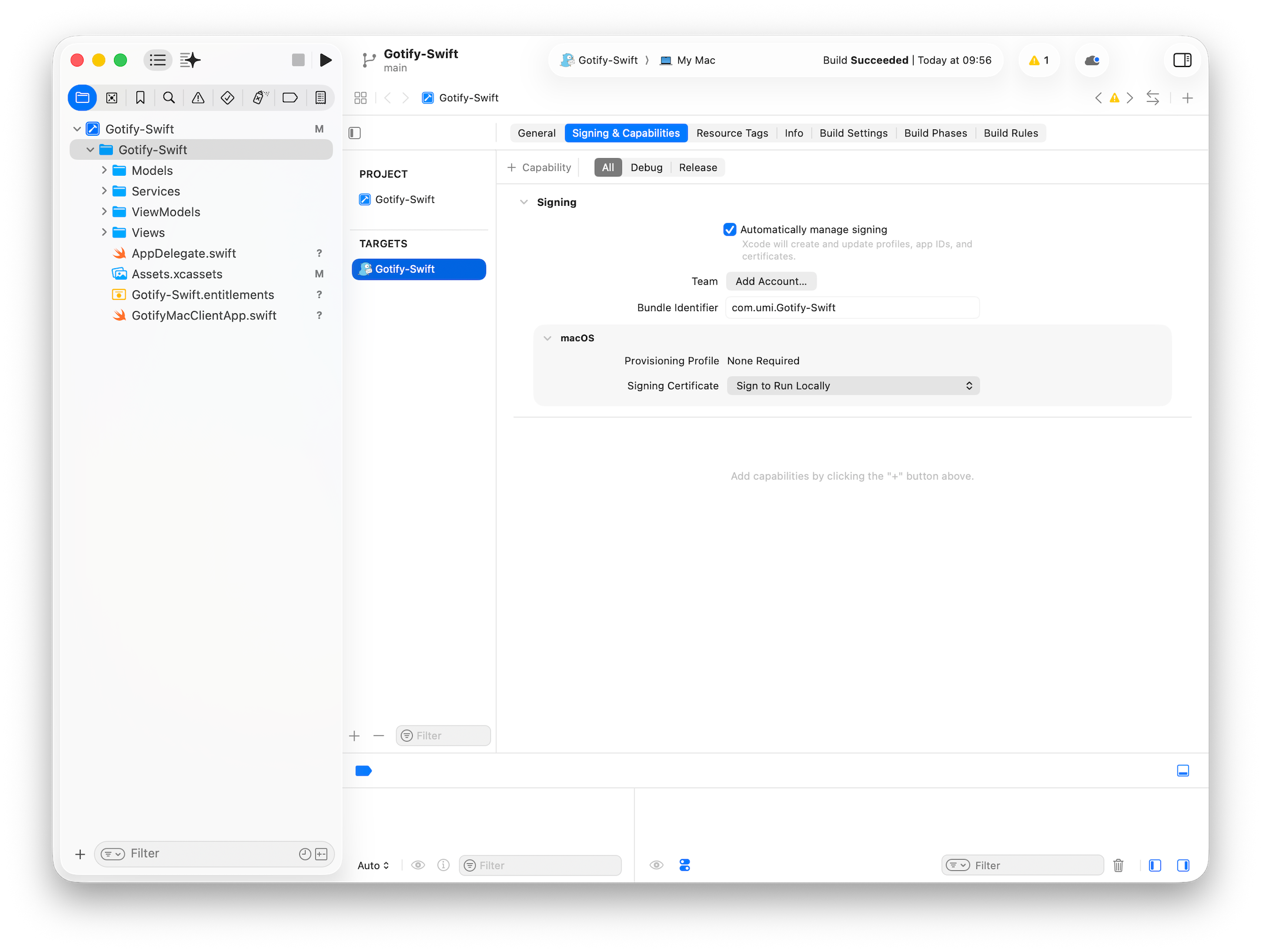1261x952 pixels.
Task: Open the Signing Certificate dropdown
Action: (x=853, y=386)
